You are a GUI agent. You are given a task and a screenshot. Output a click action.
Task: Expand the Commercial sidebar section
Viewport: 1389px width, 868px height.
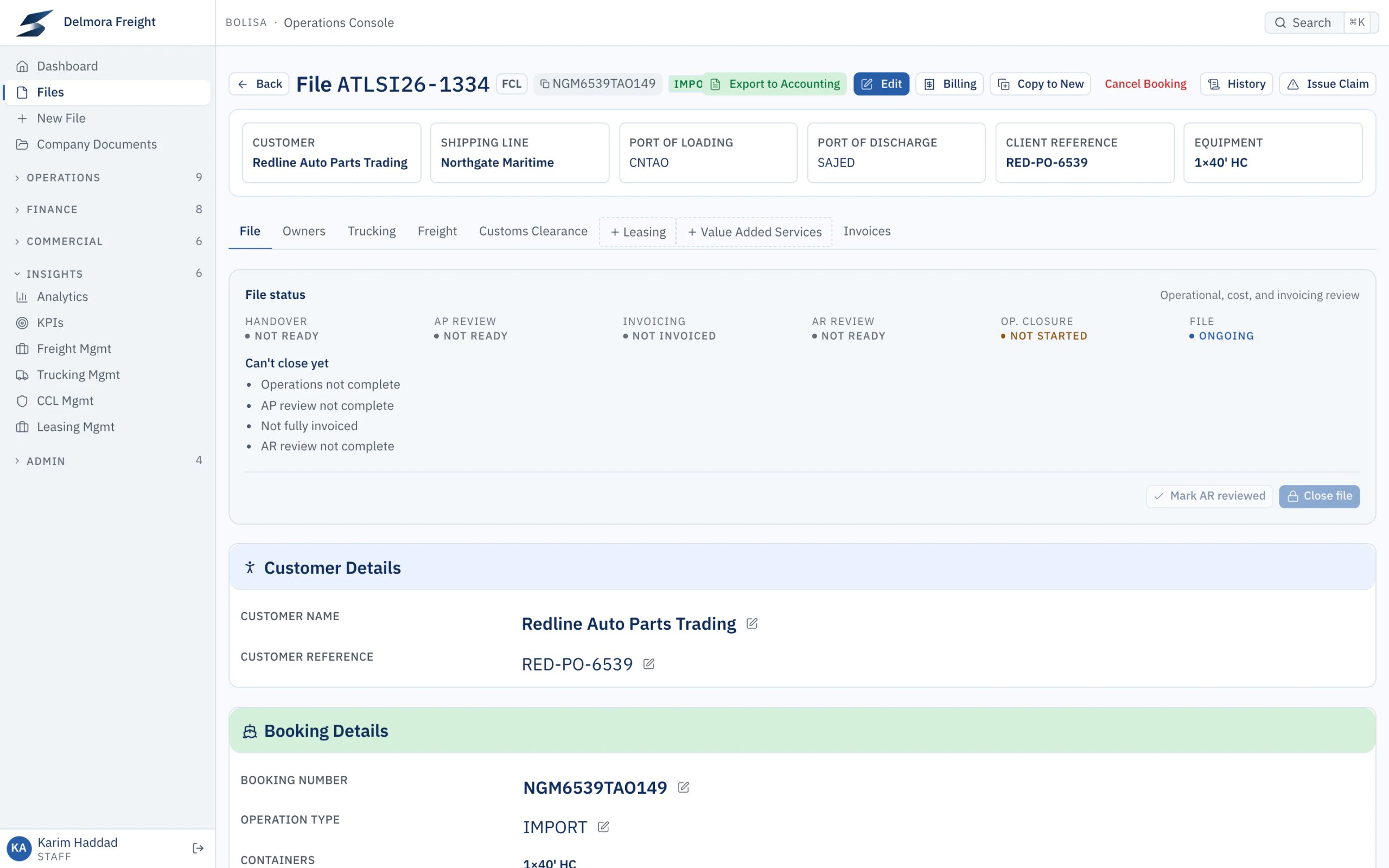(x=107, y=241)
